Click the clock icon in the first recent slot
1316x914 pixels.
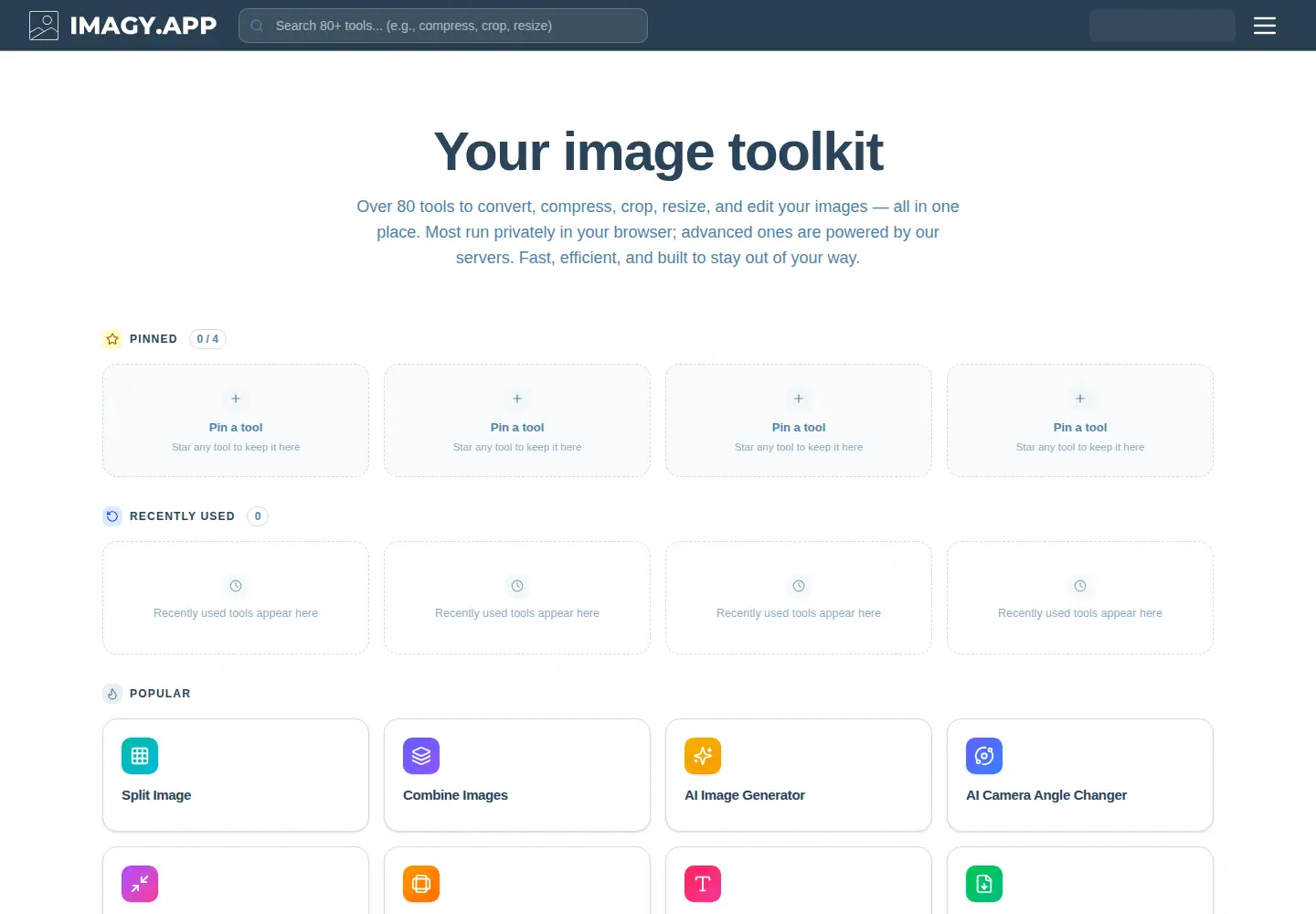[236, 586]
